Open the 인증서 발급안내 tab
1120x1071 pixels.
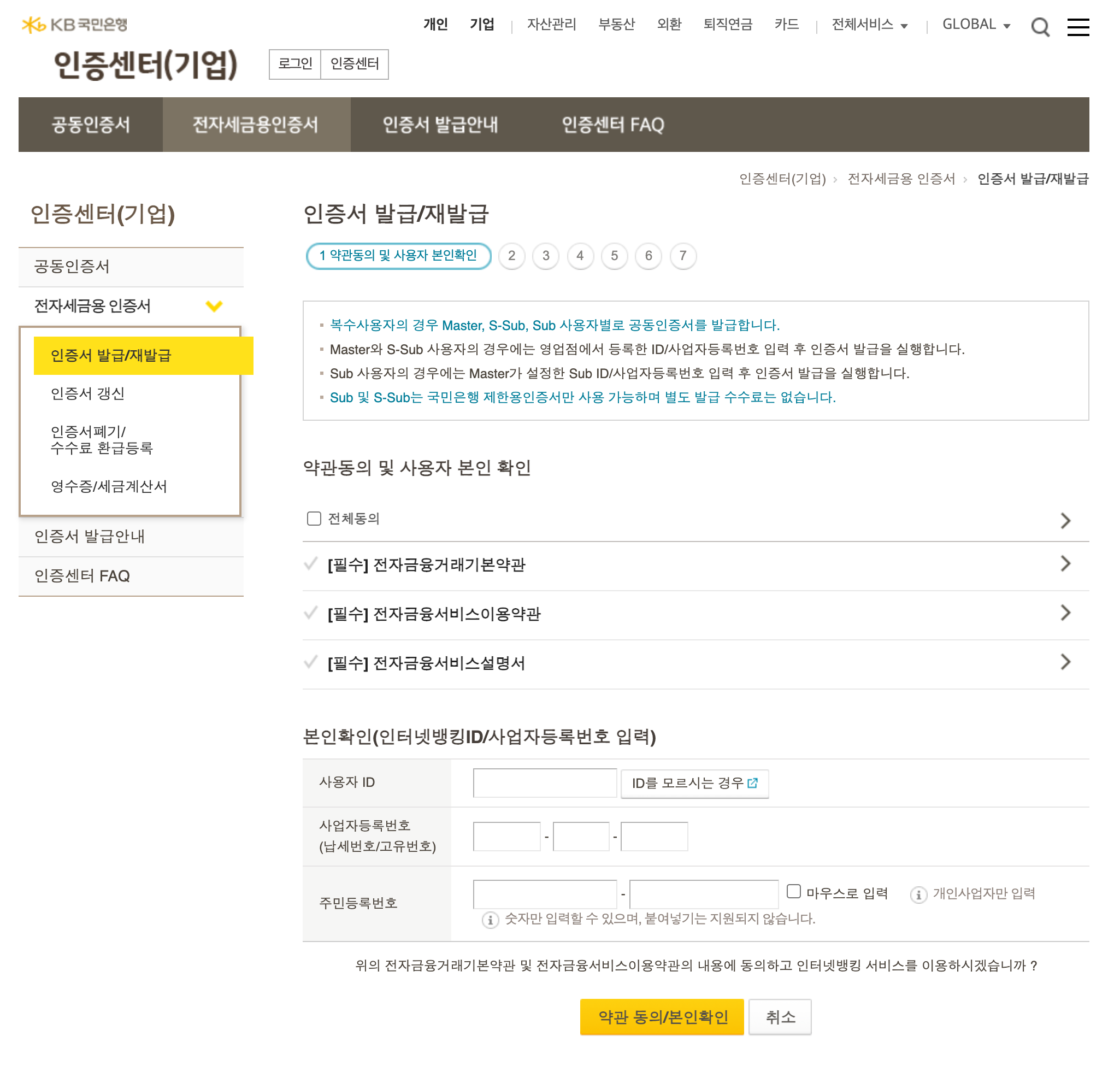(x=440, y=125)
